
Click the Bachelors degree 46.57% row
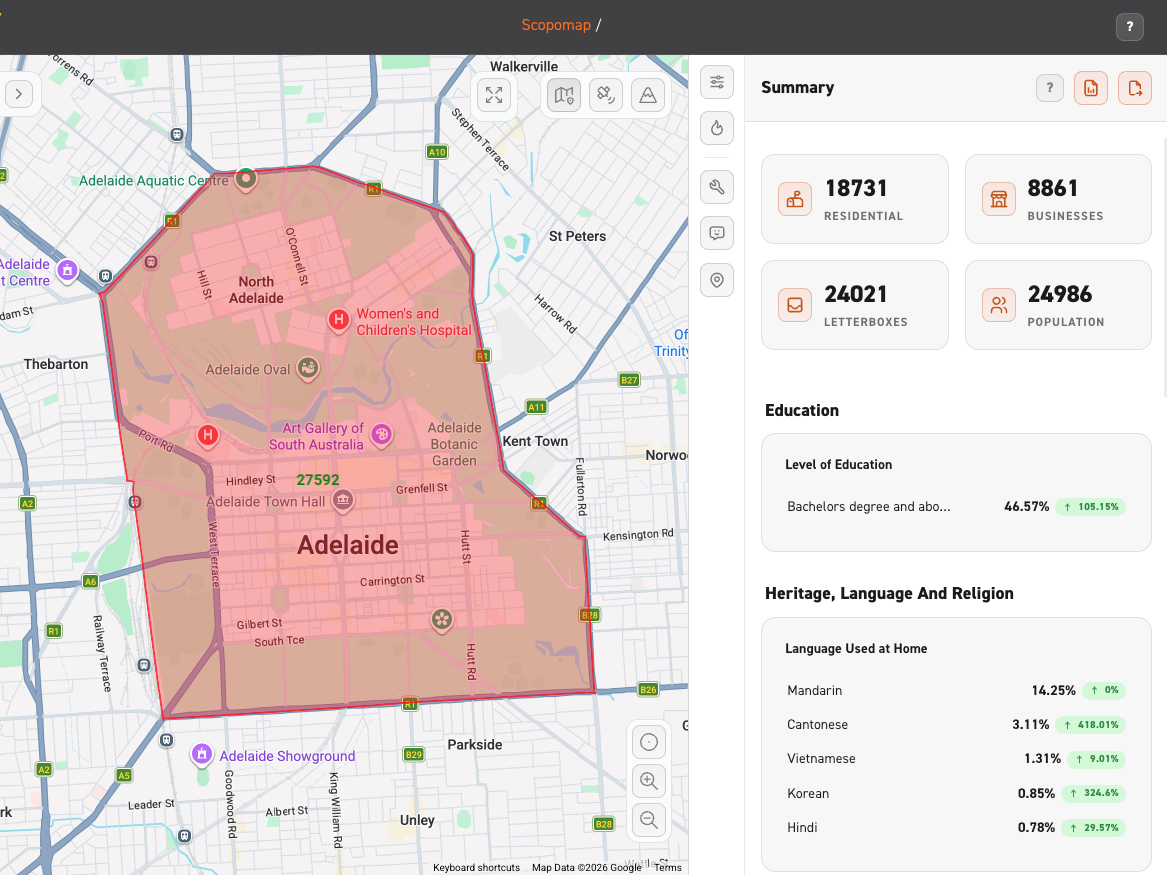pyautogui.click(x=956, y=507)
